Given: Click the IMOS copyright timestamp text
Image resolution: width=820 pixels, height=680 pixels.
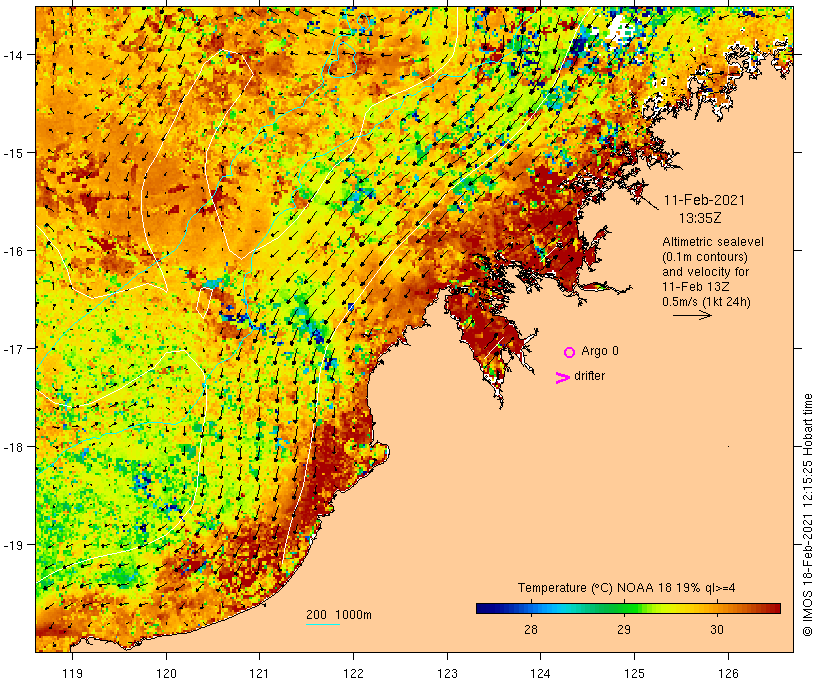Looking at the screenshot, I should [x=807, y=515].
